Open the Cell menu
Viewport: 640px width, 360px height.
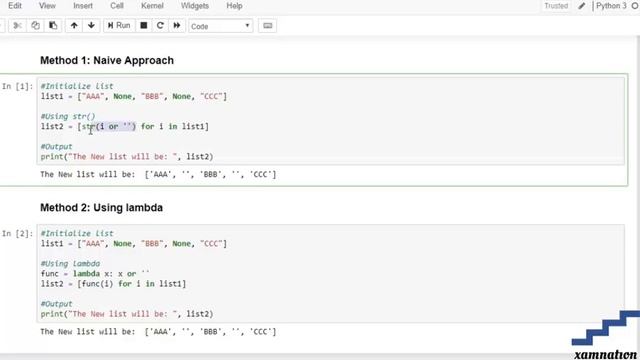tap(117, 6)
